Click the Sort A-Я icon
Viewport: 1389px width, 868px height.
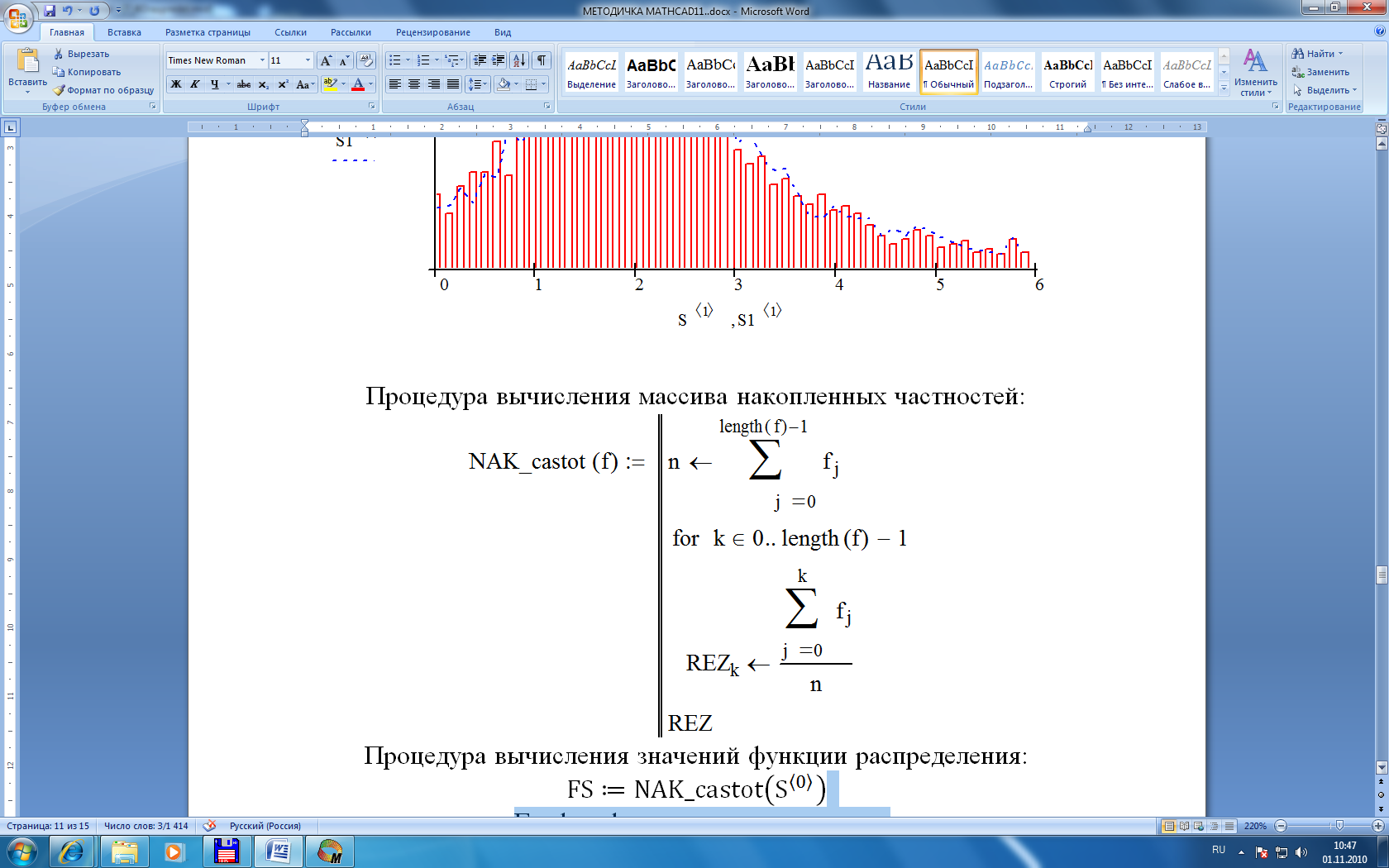(x=518, y=60)
